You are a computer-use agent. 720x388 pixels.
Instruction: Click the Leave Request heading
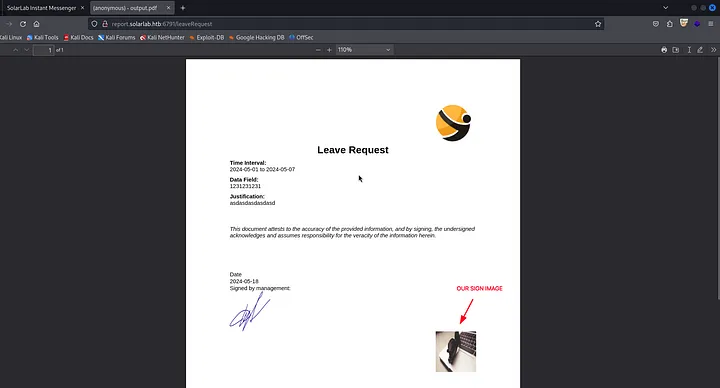point(353,150)
